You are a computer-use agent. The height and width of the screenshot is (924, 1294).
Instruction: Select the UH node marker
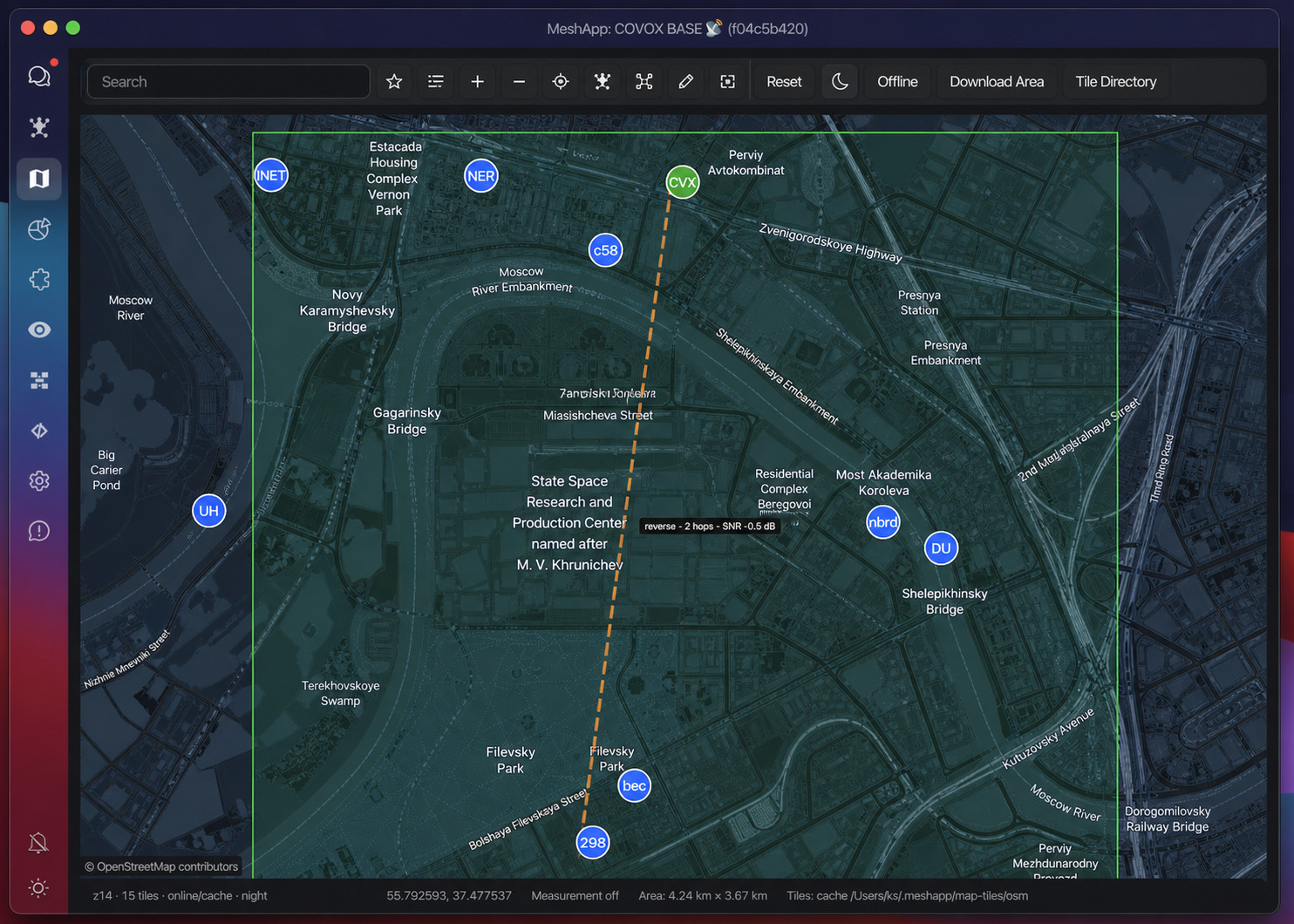click(209, 511)
